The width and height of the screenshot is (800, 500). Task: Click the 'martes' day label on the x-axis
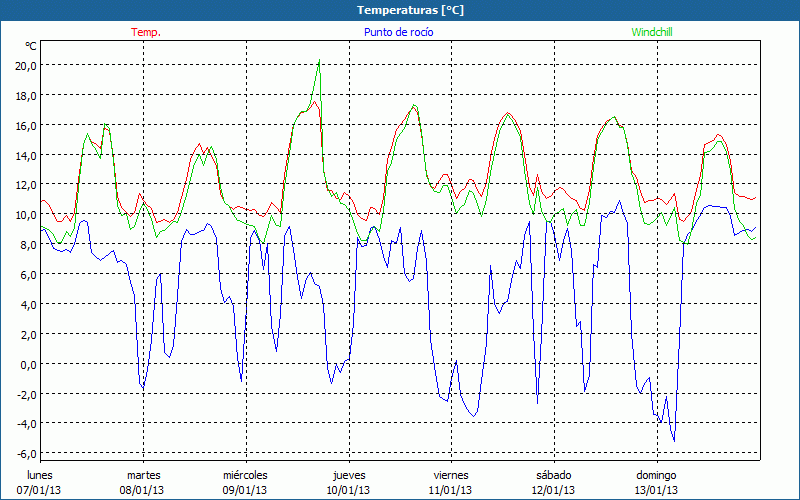pos(143,475)
